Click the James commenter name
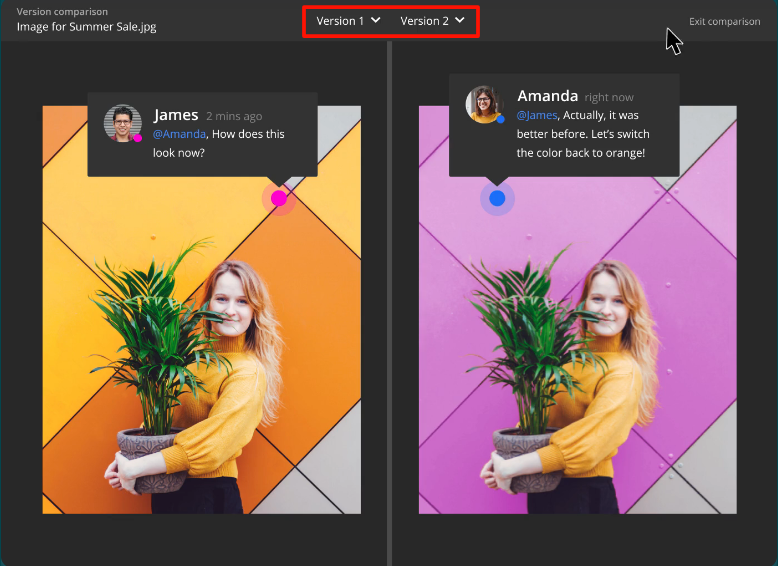The image size is (778, 566). point(176,115)
